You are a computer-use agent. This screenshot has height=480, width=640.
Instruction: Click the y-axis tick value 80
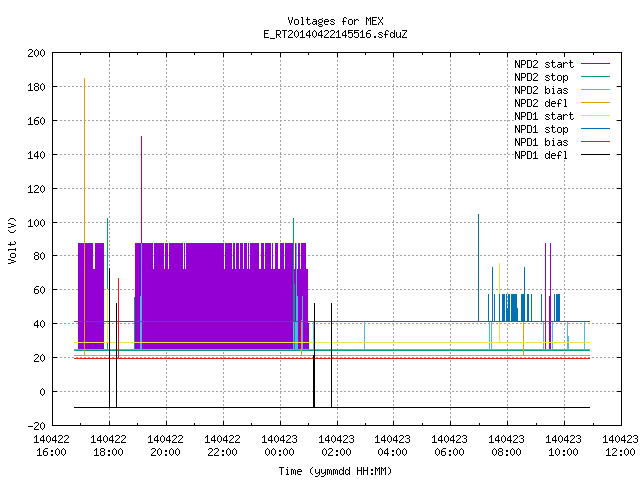click(x=39, y=256)
